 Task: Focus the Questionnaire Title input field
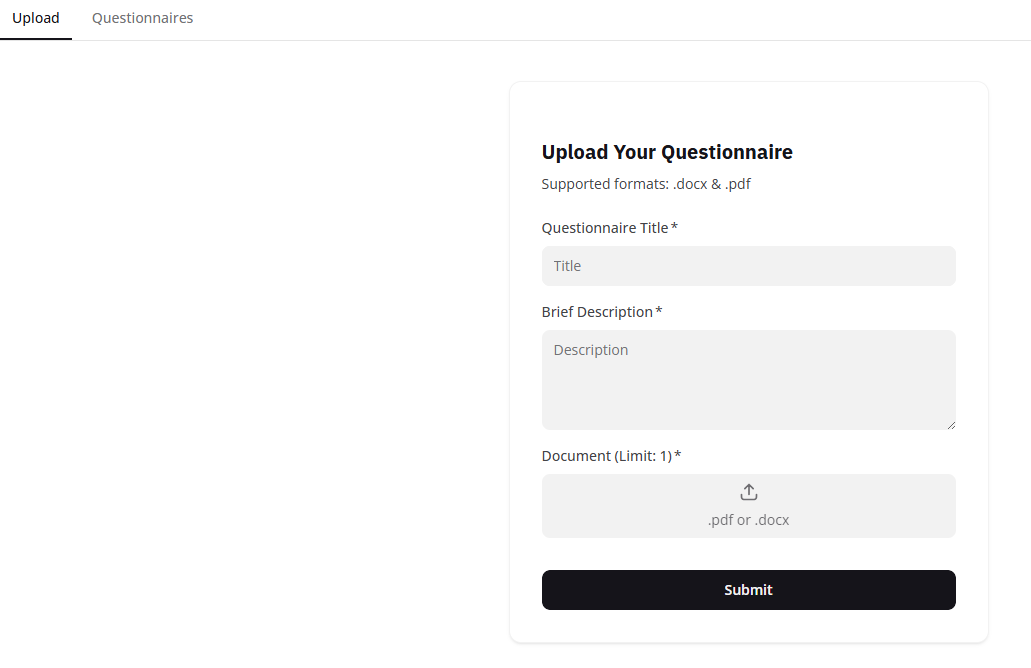pos(748,266)
